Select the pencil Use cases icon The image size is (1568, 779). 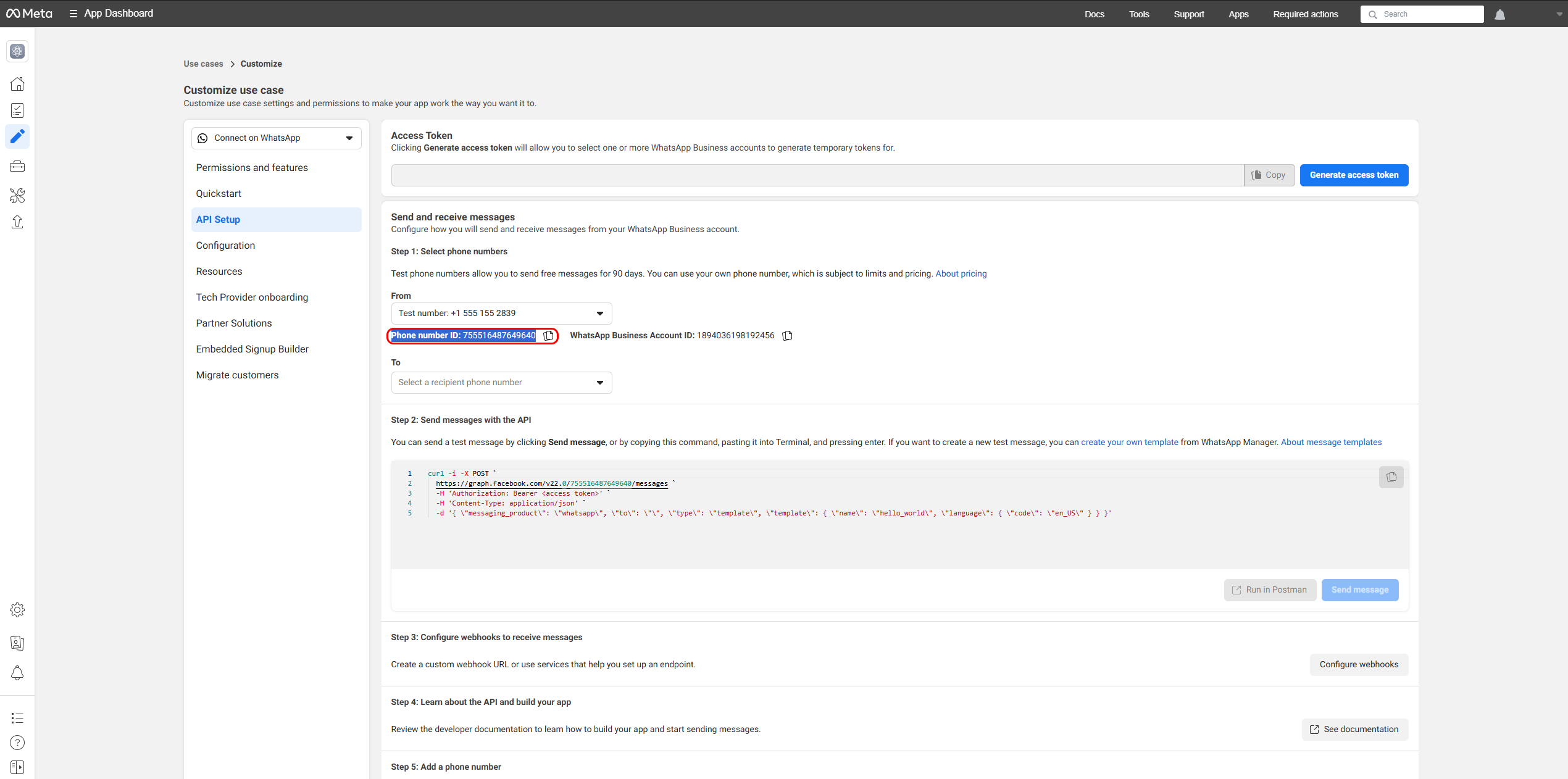[x=17, y=136]
